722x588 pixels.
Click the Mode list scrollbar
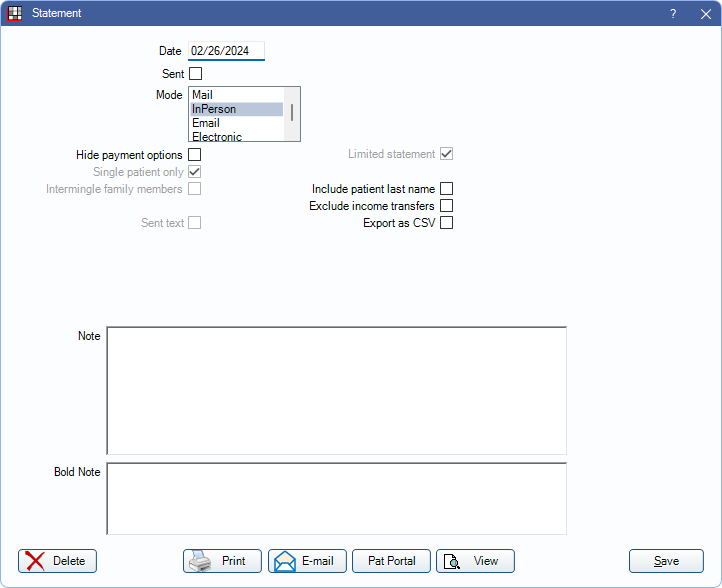click(292, 113)
